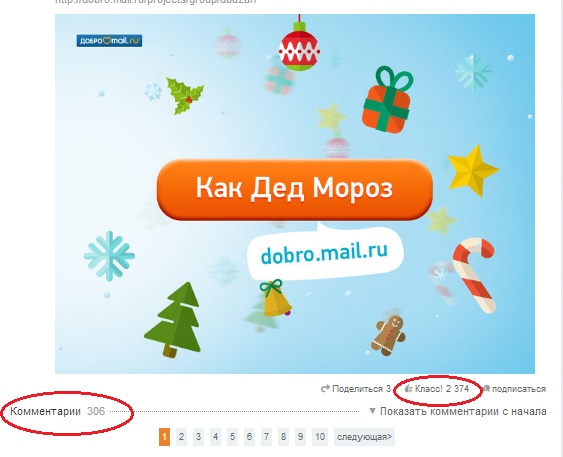Viewport: 563px width, 457px height.
Task: Click Показать комментарии с начала text
Action: 463,411
